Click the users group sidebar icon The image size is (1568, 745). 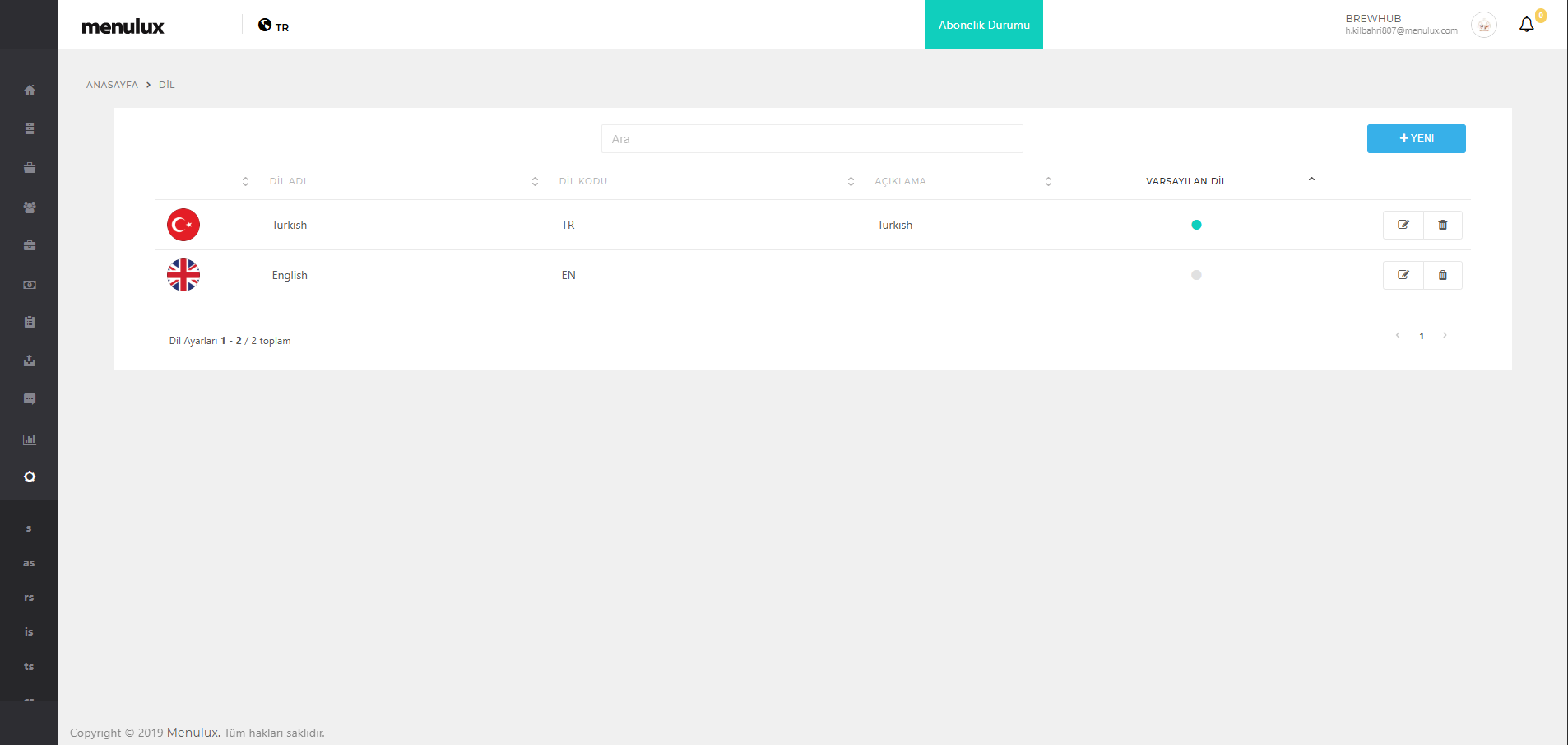[x=30, y=207]
